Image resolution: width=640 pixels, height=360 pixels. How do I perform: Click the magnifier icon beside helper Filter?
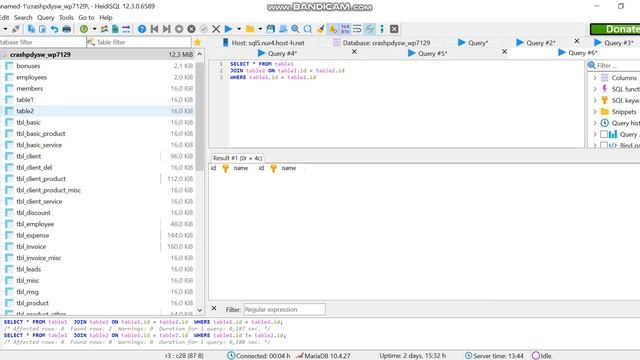[x=592, y=65]
